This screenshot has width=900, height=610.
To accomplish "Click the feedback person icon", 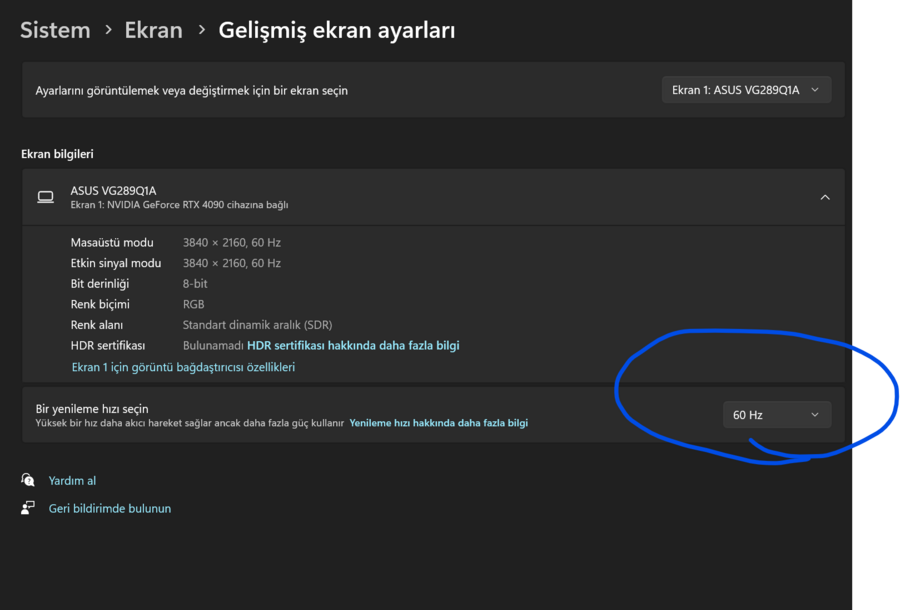I will (x=28, y=508).
